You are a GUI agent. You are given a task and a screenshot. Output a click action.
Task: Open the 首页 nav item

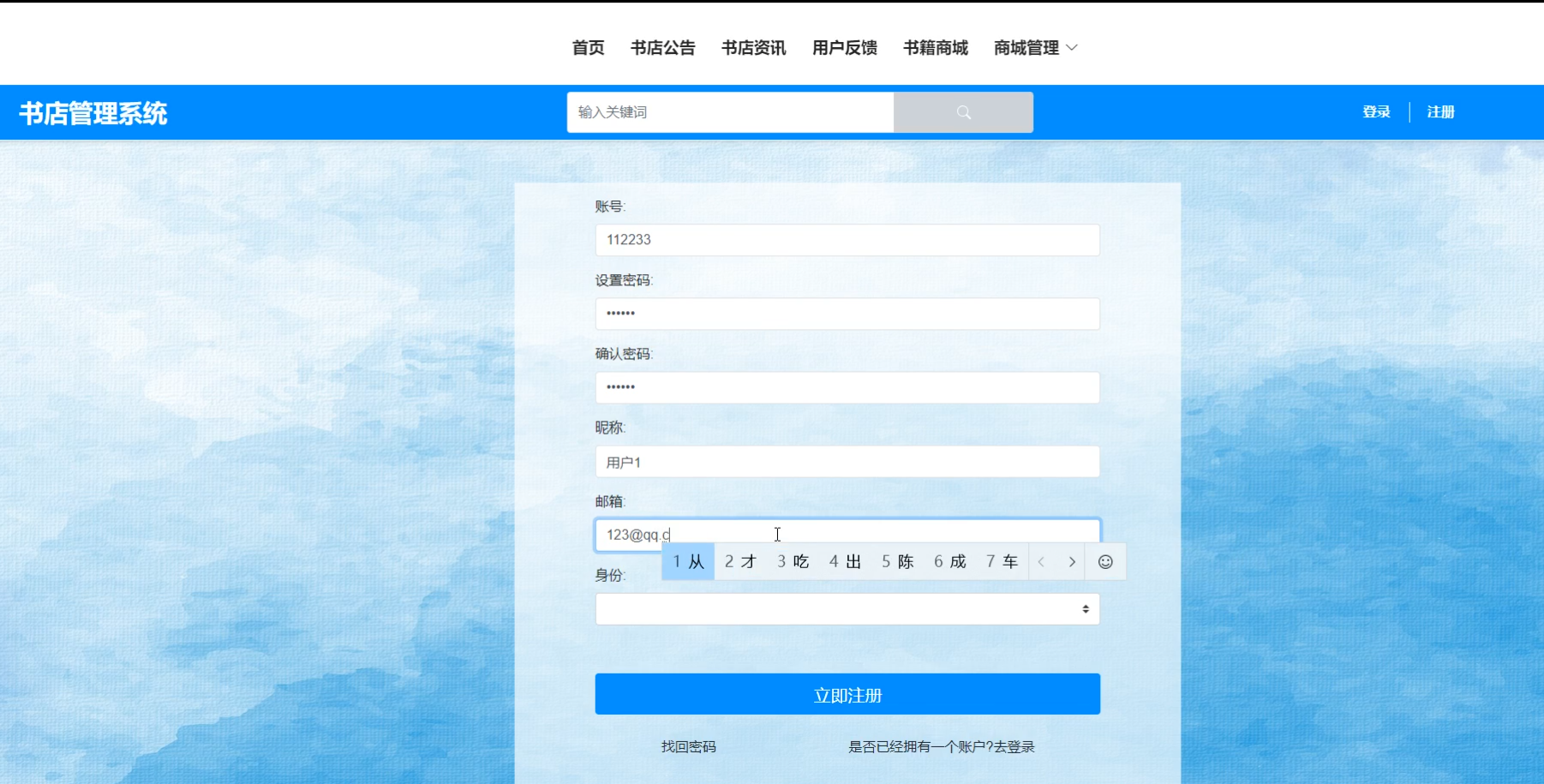[588, 48]
